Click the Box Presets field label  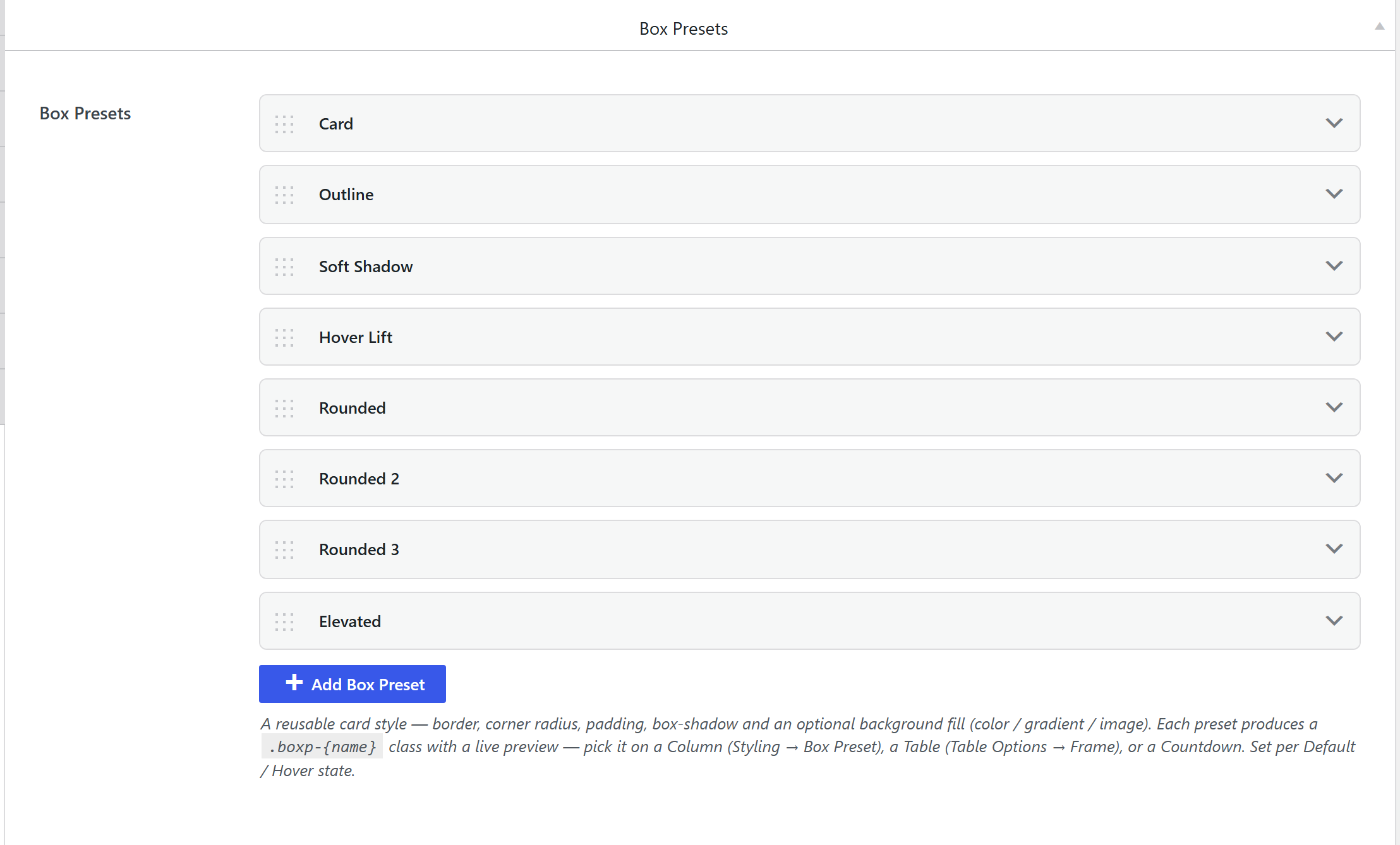click(85, 114)
